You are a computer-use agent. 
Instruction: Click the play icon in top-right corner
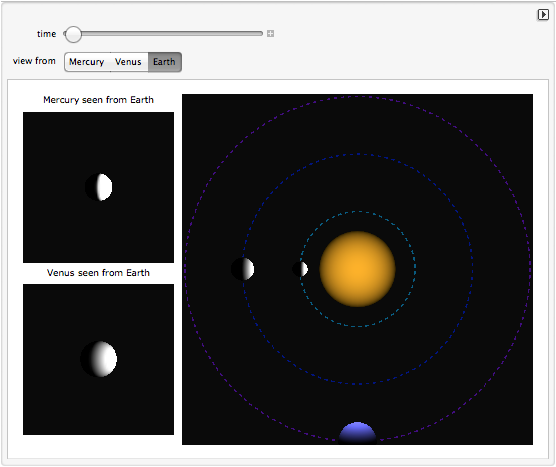pyautogui.click(x=543, y=15)
